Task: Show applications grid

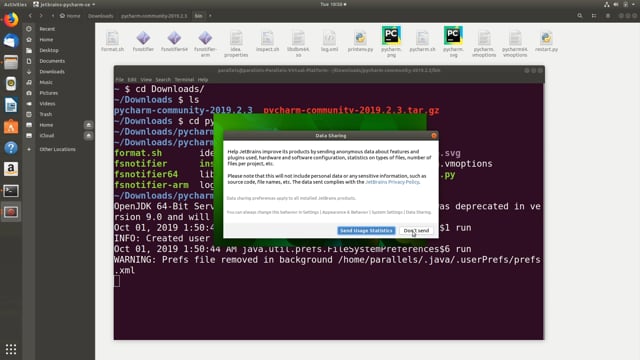Action: [11, 349]
